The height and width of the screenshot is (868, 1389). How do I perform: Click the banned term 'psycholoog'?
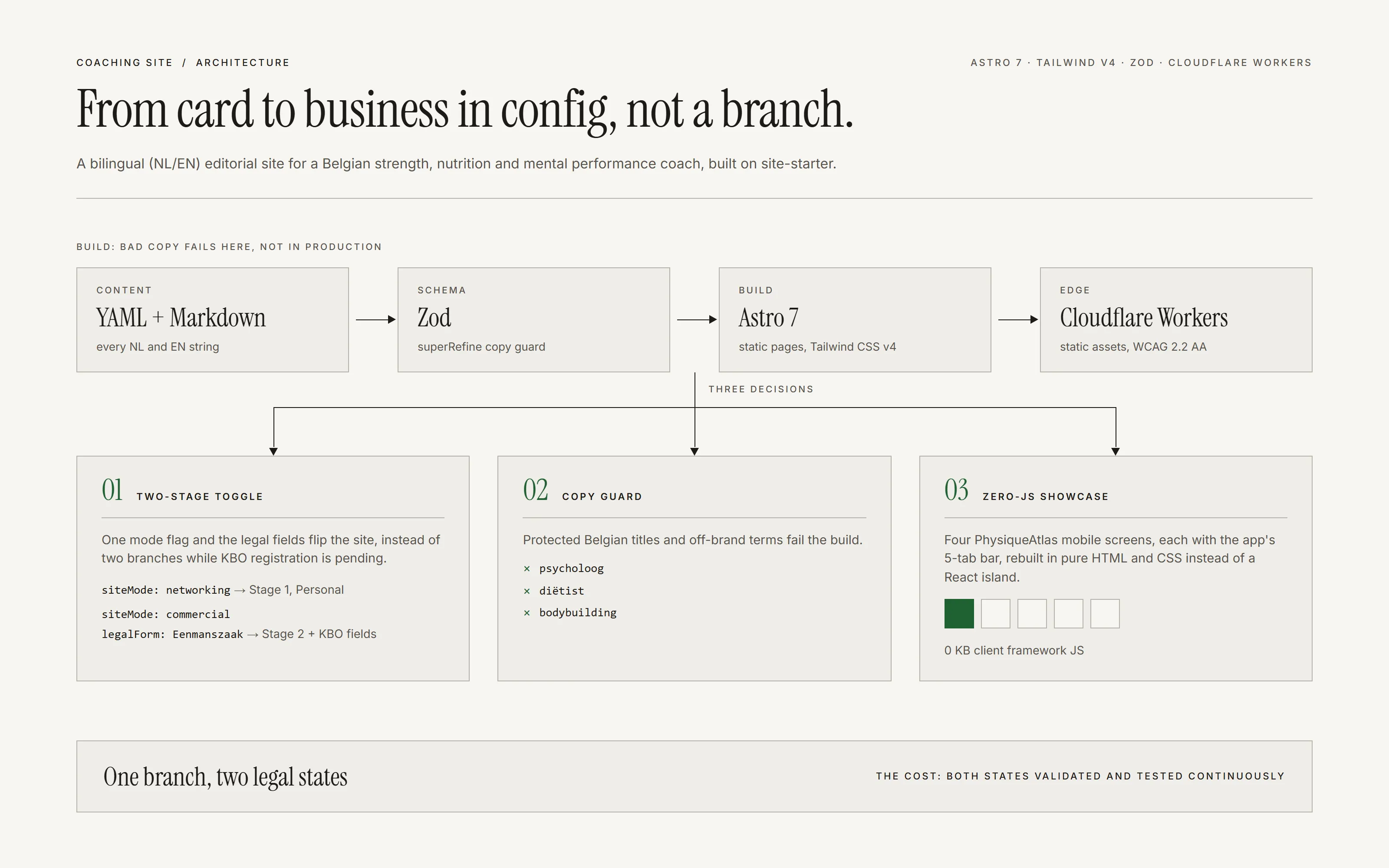[x=572, y=569]
